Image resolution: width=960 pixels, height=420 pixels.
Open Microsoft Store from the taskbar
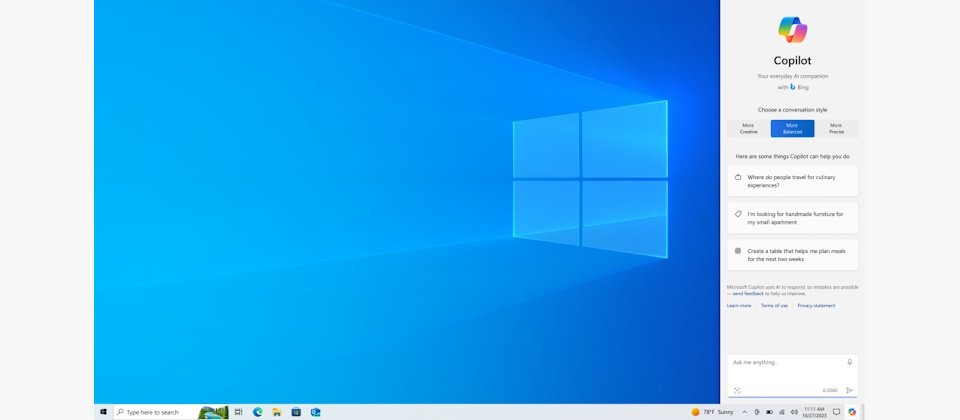[296, 412]
